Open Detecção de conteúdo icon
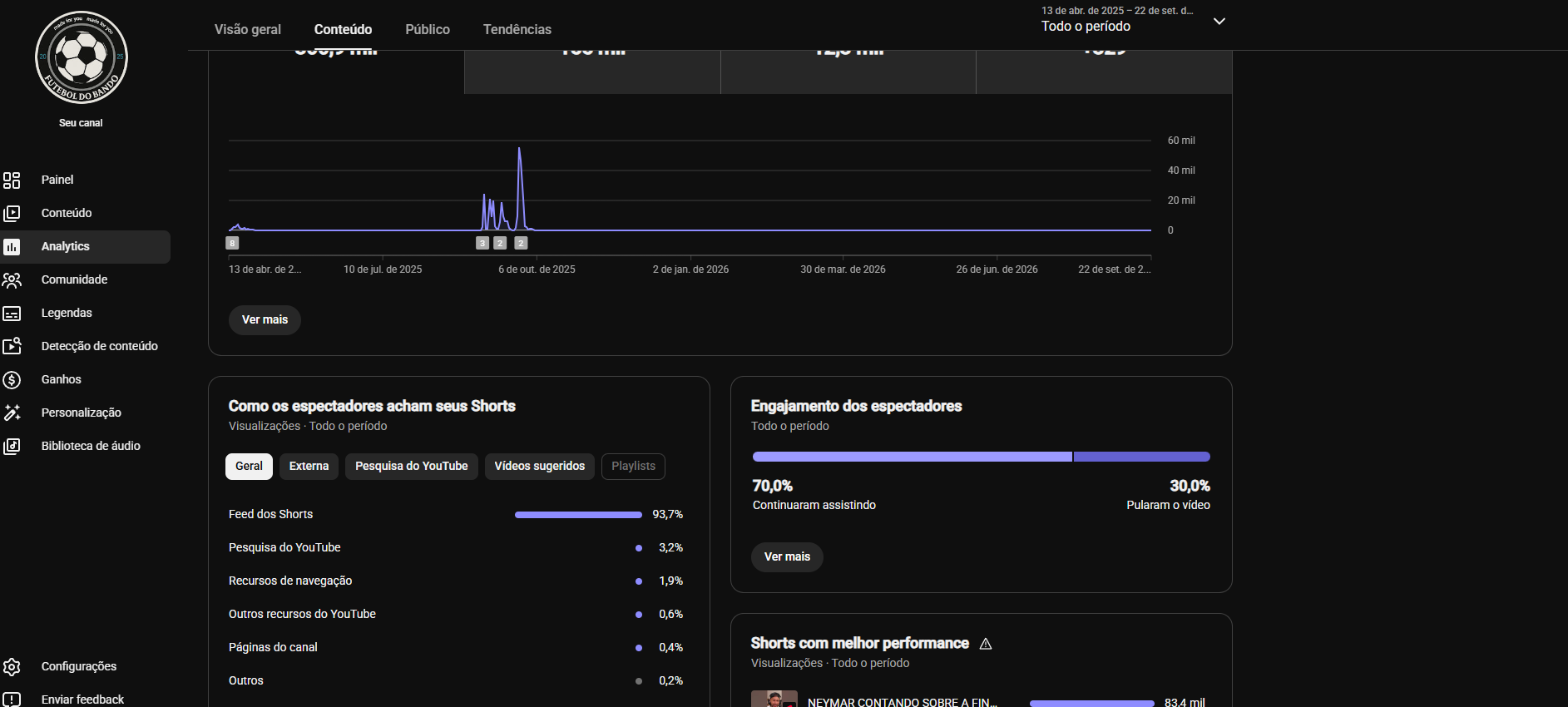The image size is (1568, 707). 12,346
